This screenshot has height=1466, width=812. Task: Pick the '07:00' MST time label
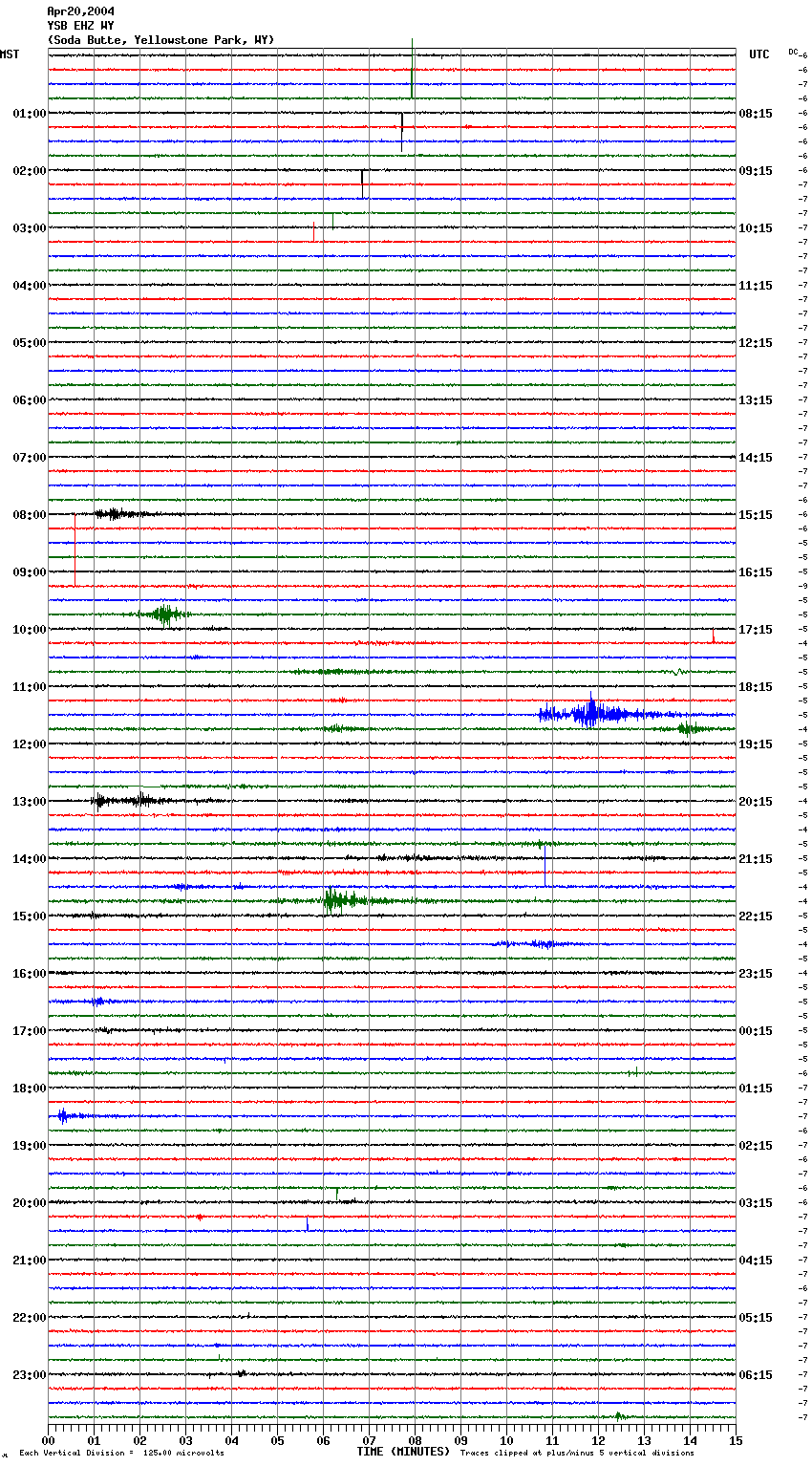[x=30, y=458]
